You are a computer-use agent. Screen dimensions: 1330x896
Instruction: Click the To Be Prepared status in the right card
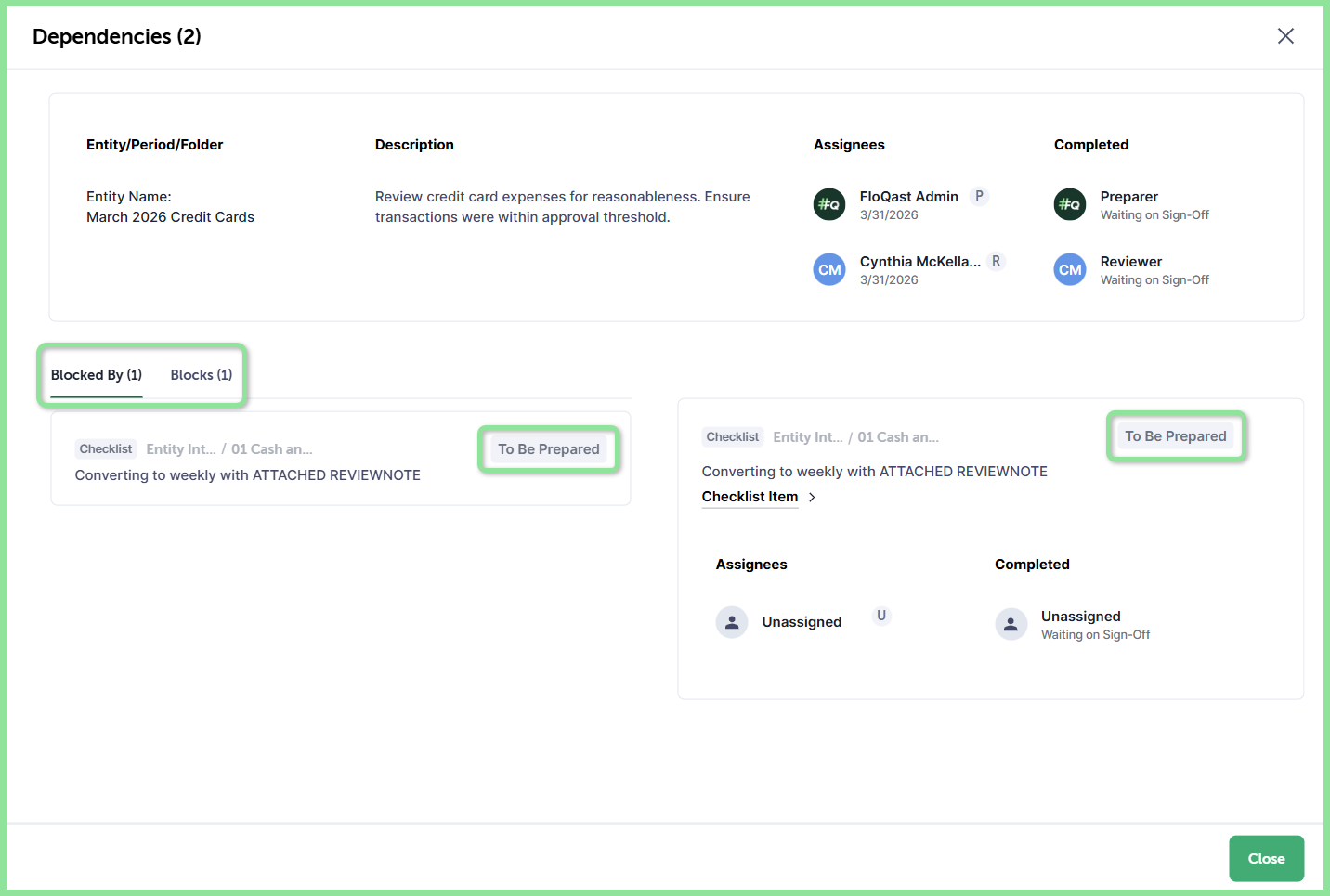pos(1176,436)
